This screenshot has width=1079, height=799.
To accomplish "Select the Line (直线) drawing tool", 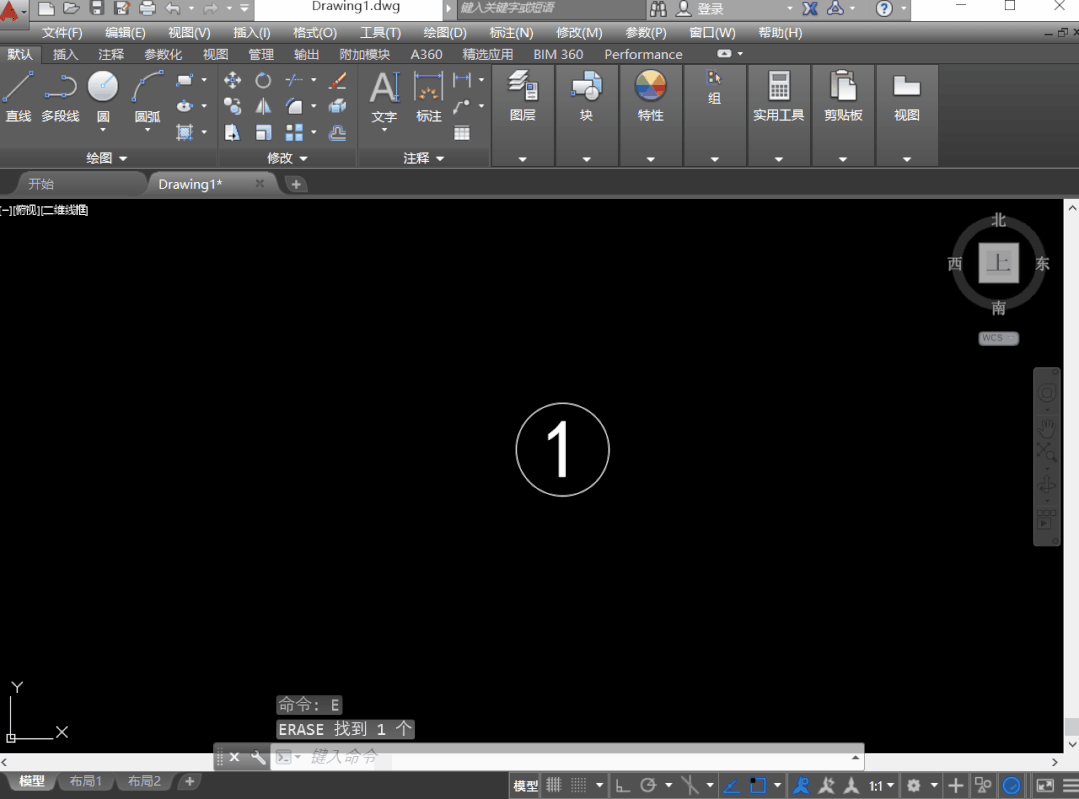I will click(x=18, y=96).
